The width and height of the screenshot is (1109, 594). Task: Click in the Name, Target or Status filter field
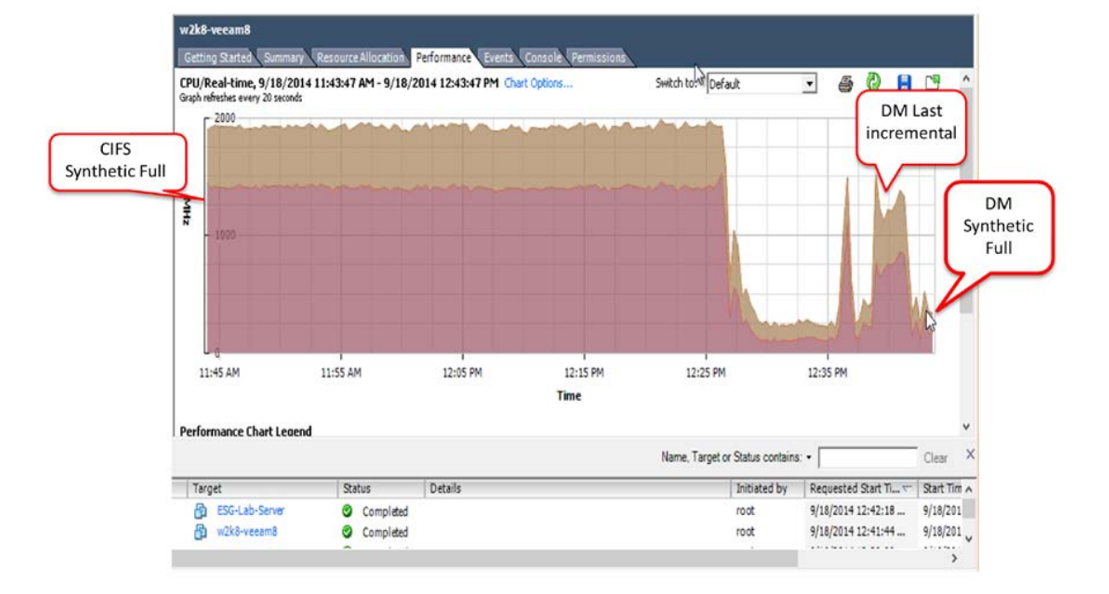867,458
